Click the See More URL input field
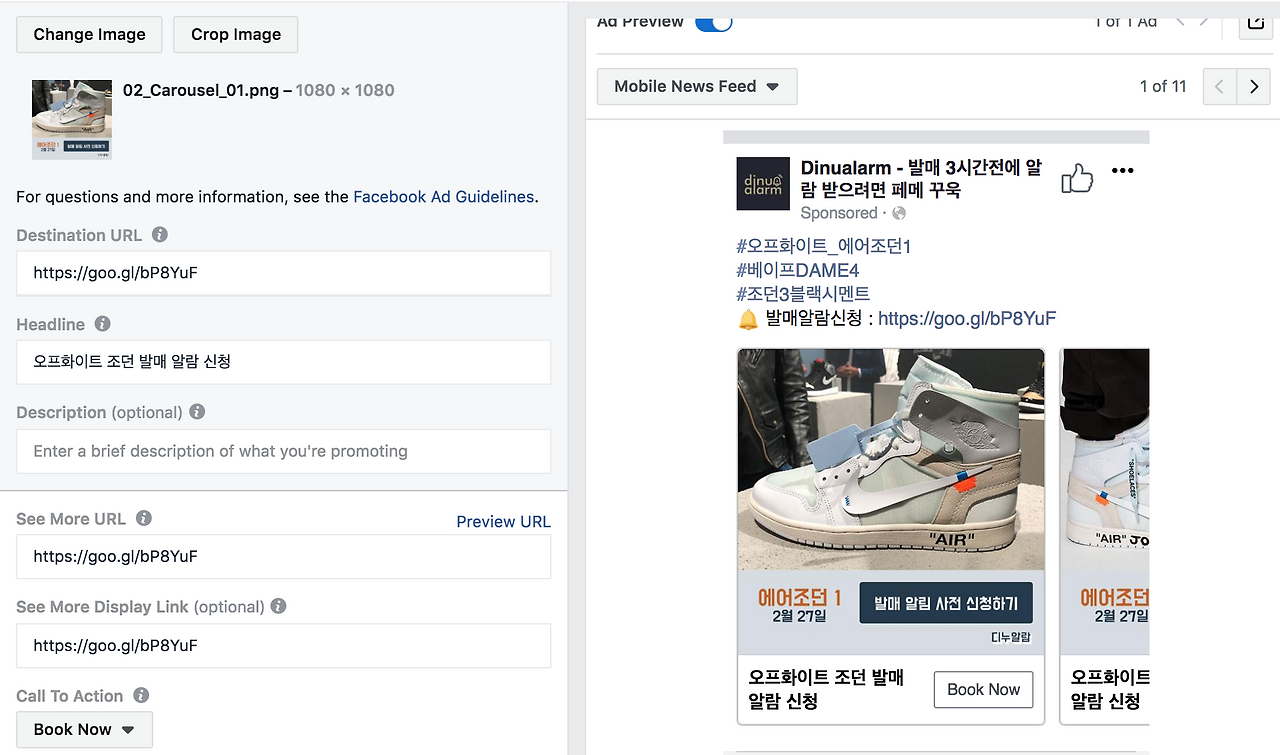This screenshot has width=1280, height=755. click(x=284, y=556)
